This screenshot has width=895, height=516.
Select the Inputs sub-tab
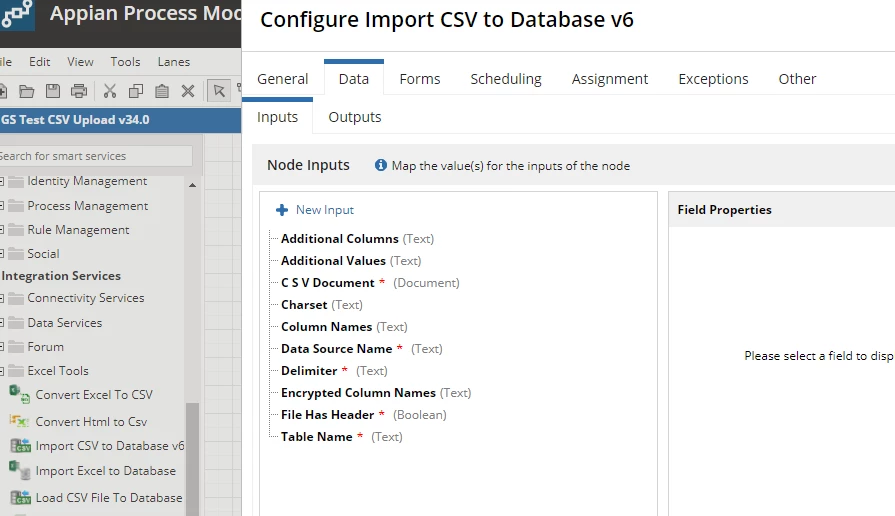tap(277, 116)
